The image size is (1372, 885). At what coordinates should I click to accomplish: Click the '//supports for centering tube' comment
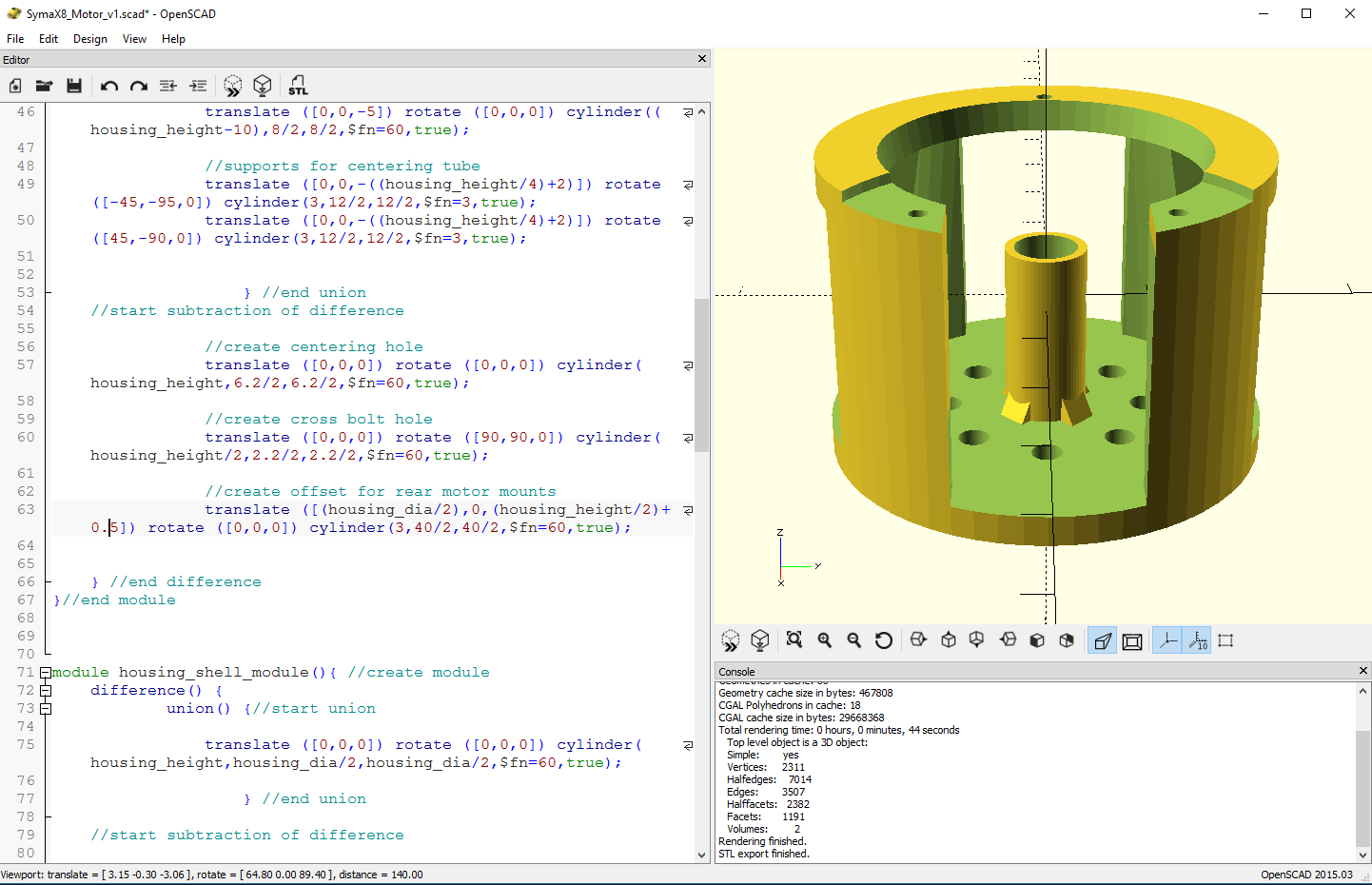point(343,167)
